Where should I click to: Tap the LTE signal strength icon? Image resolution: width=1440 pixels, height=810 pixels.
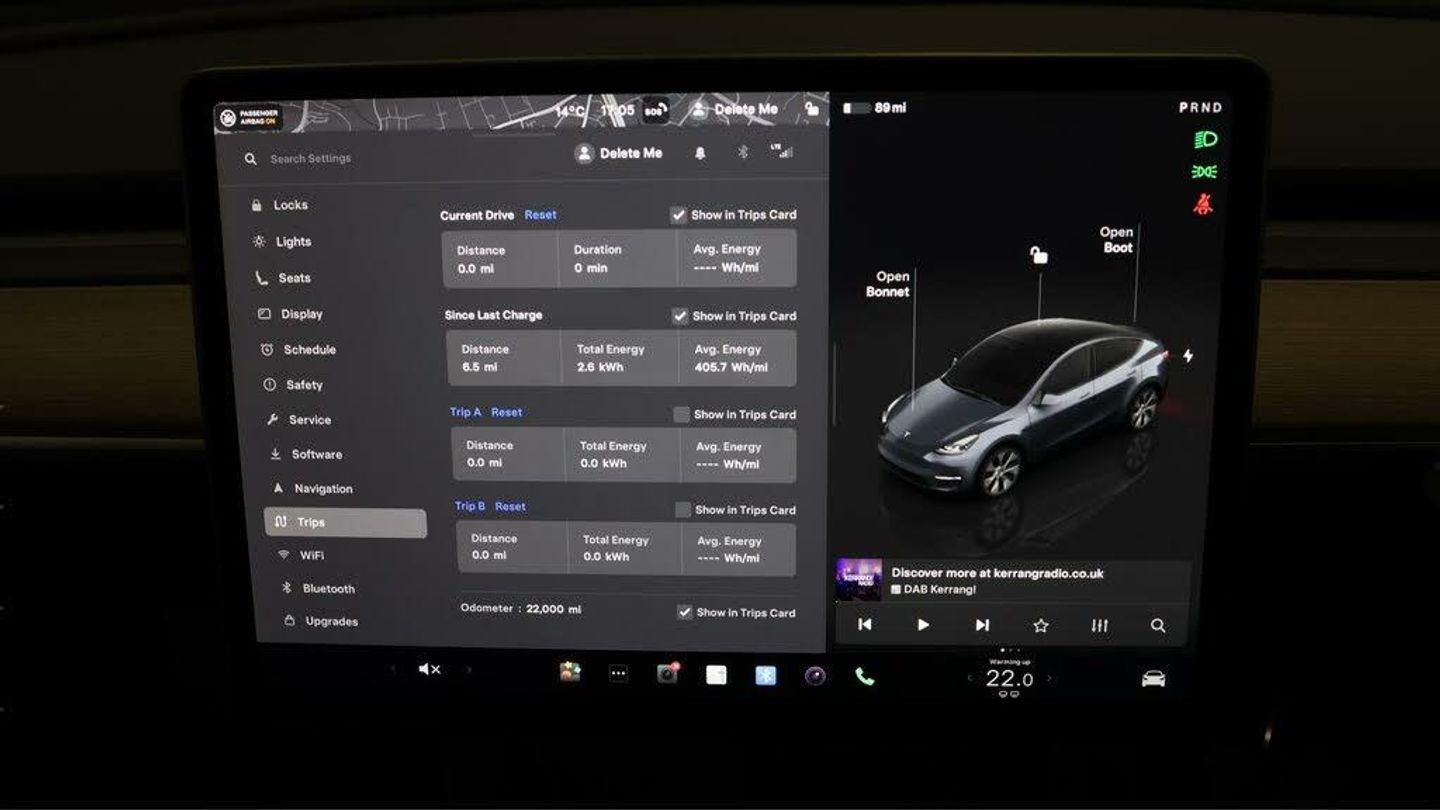pyautogui.click(x=782, y=151)
